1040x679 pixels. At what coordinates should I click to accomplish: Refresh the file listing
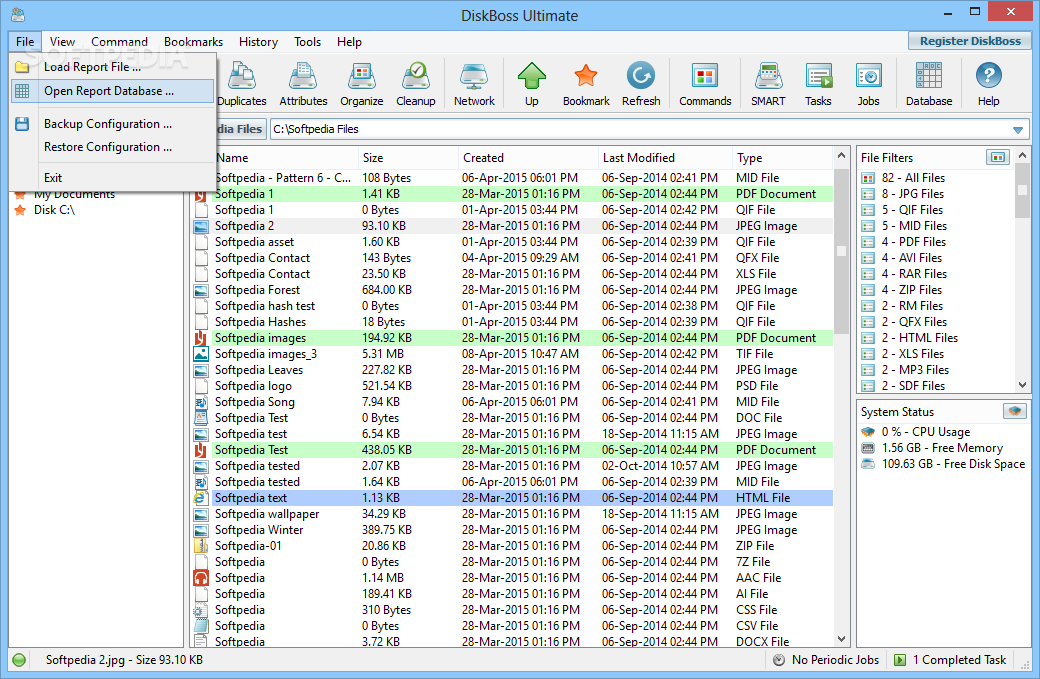click(641, 84)
